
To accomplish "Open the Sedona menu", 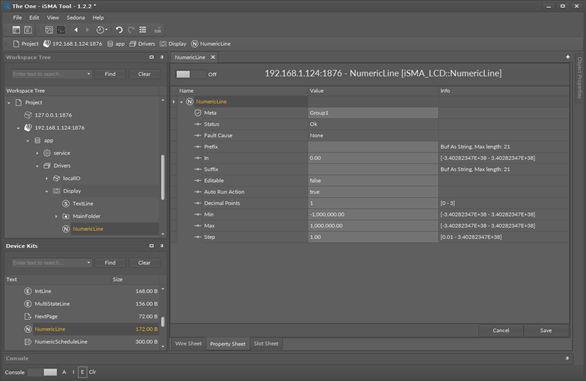I will click(76, 18).
